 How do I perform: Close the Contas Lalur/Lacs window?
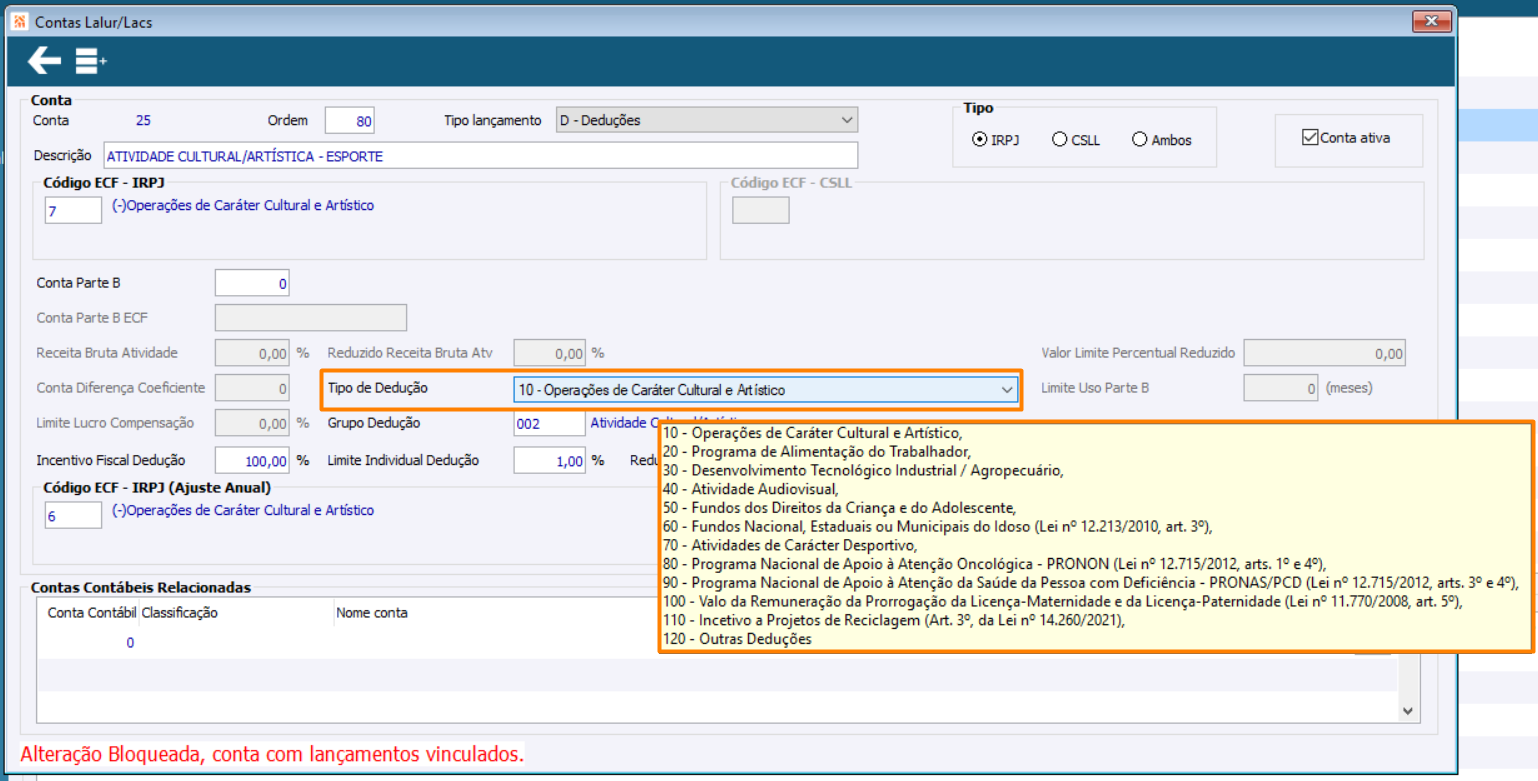coord(1432,21)
